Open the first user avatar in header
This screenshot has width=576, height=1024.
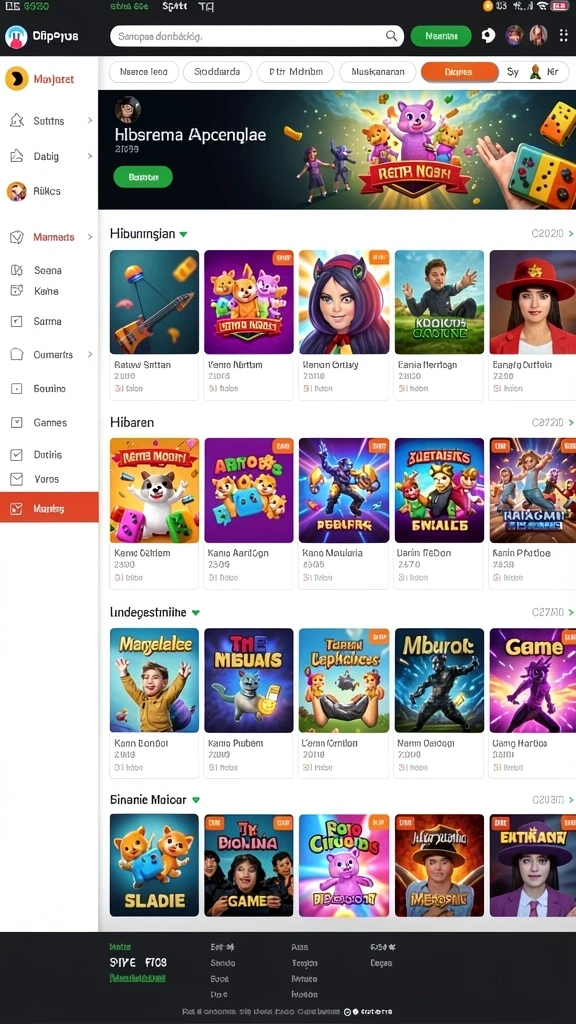tap(515, 35)
